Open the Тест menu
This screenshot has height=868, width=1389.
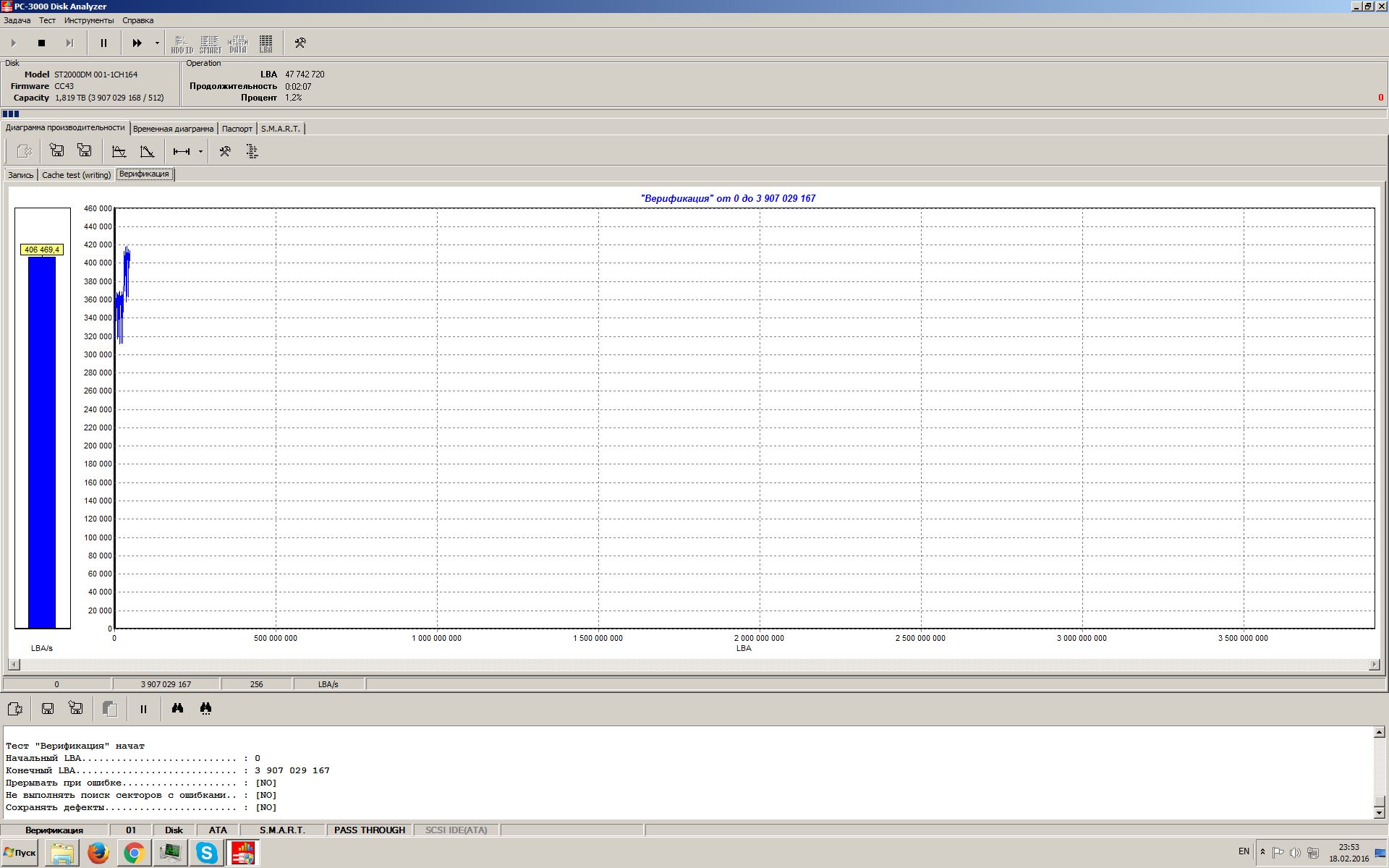tap(47, 20)
